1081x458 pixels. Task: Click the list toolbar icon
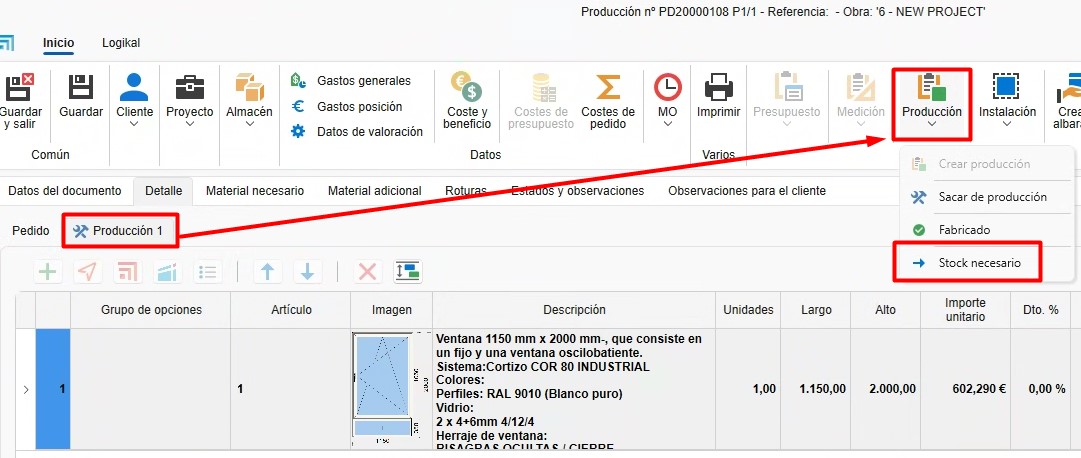point(207,272)
